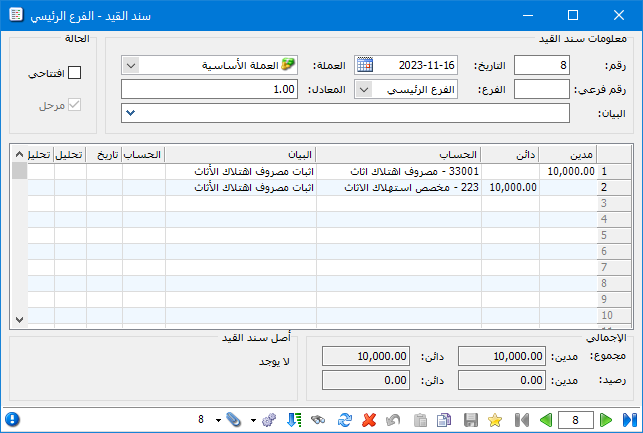Click the red X delete icon
Viewport: 643px width, 433px height.
tap(369, 420)
